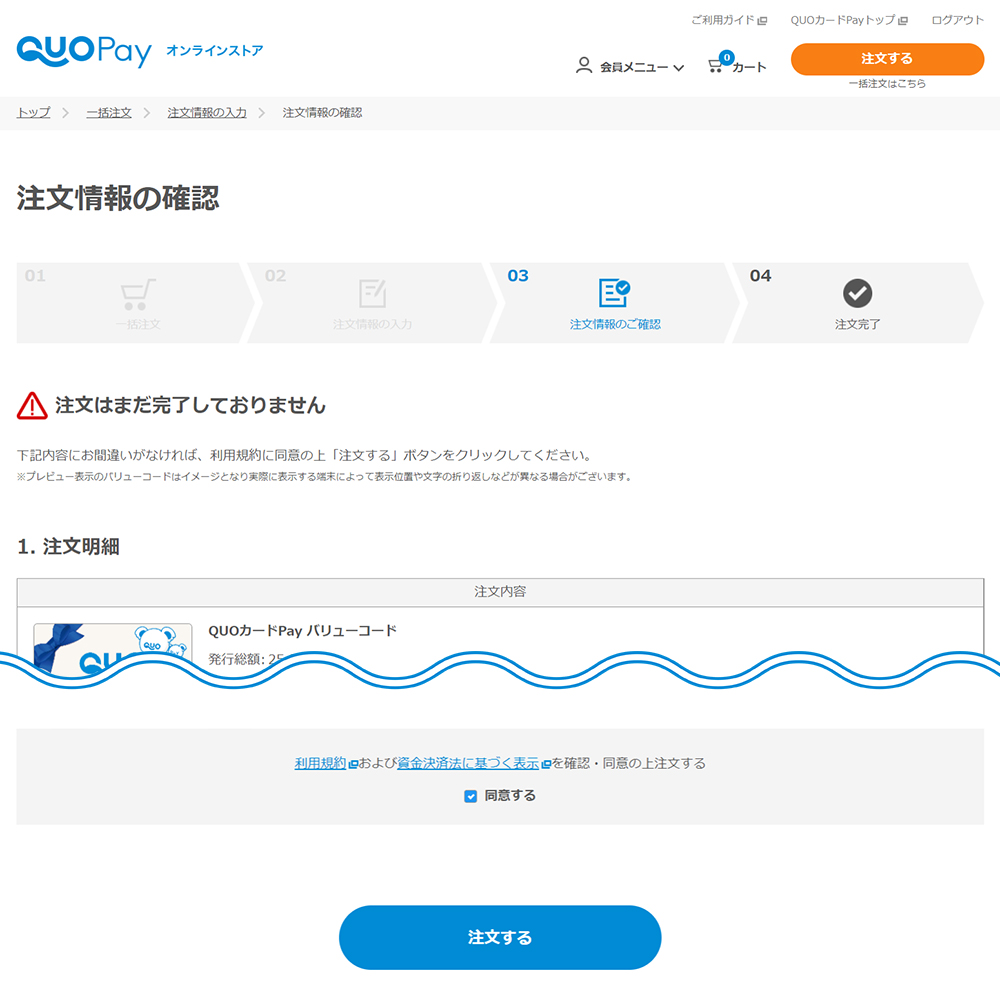Go to 注文情報の入力 breadcrumb
The height and width of the screenshot is (989, 1000).
click(x=207, y=113)
